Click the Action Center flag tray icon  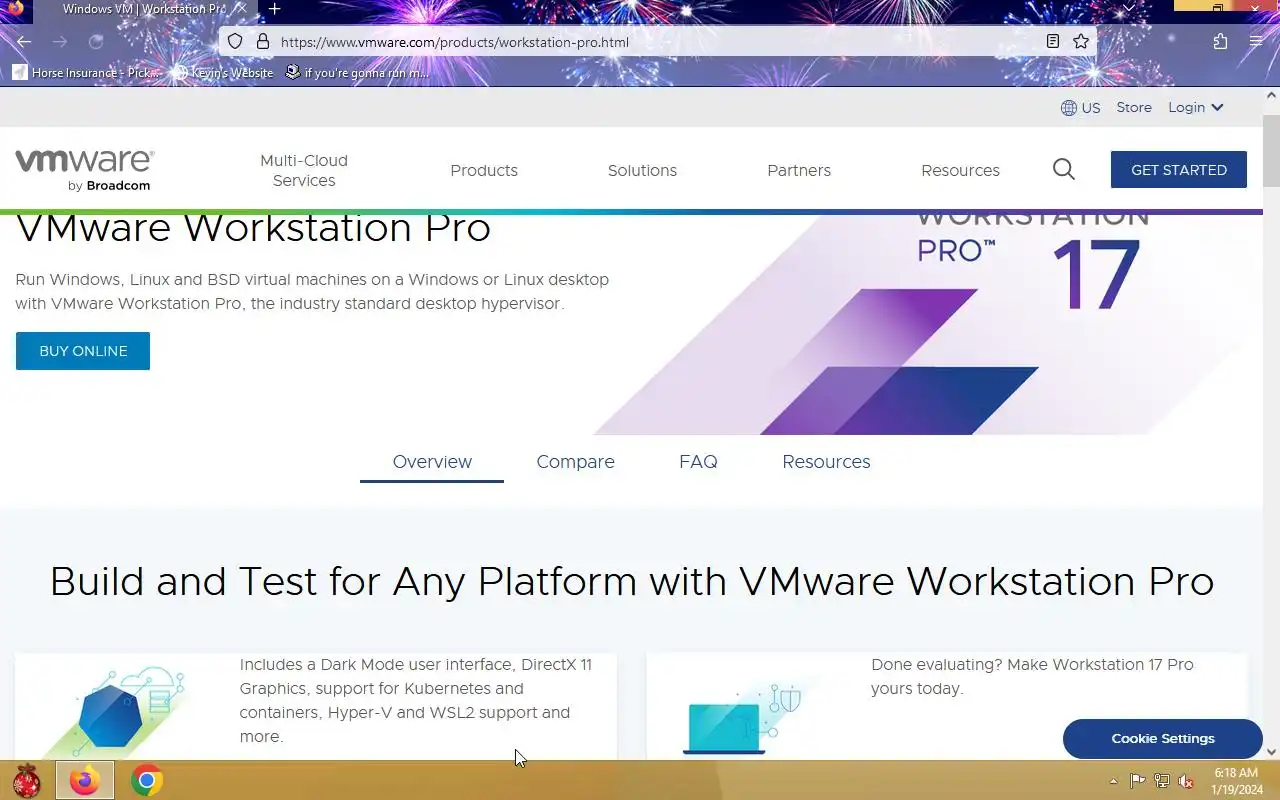pyautogui.click(x=1138, y=781)
